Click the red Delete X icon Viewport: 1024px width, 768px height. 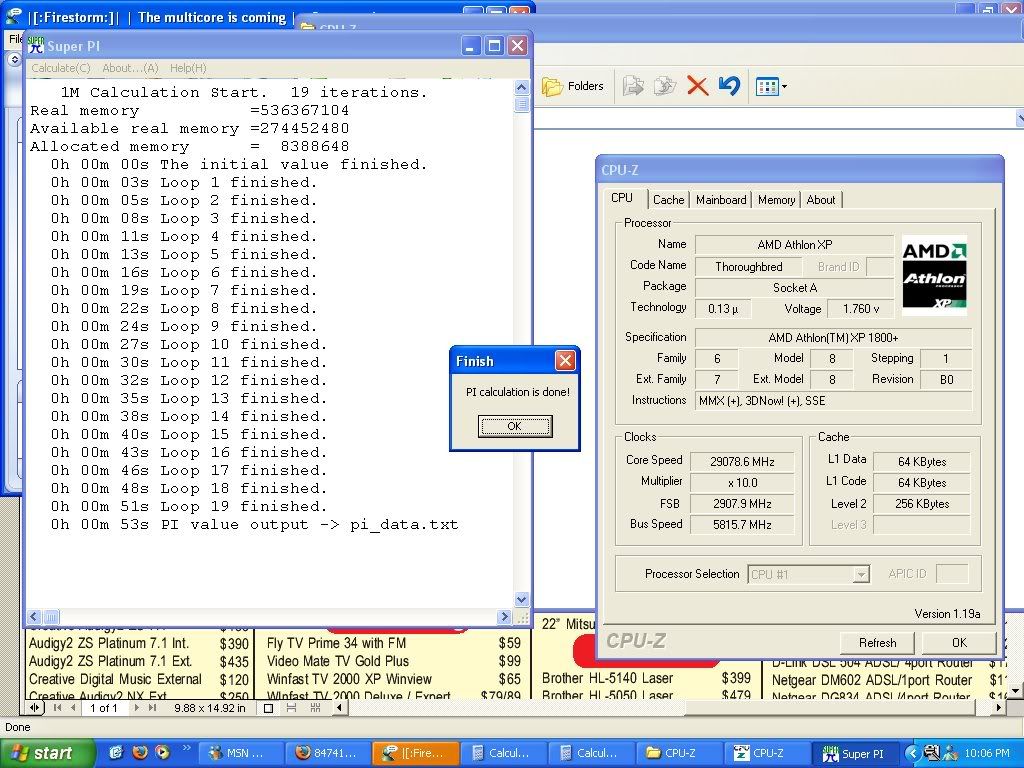click(698, 86)
